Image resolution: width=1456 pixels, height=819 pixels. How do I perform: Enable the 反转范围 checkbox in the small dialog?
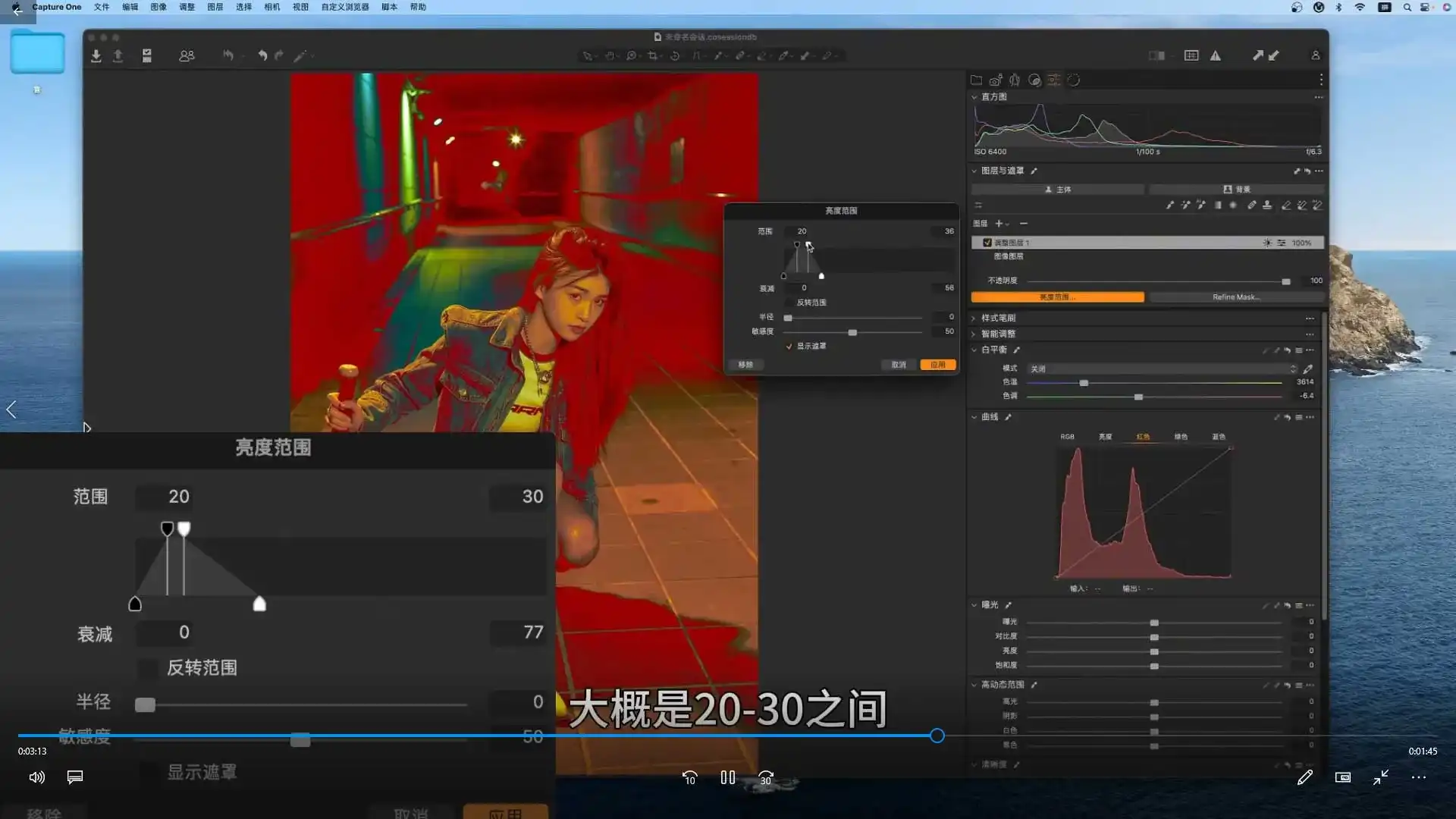[789, 303]
